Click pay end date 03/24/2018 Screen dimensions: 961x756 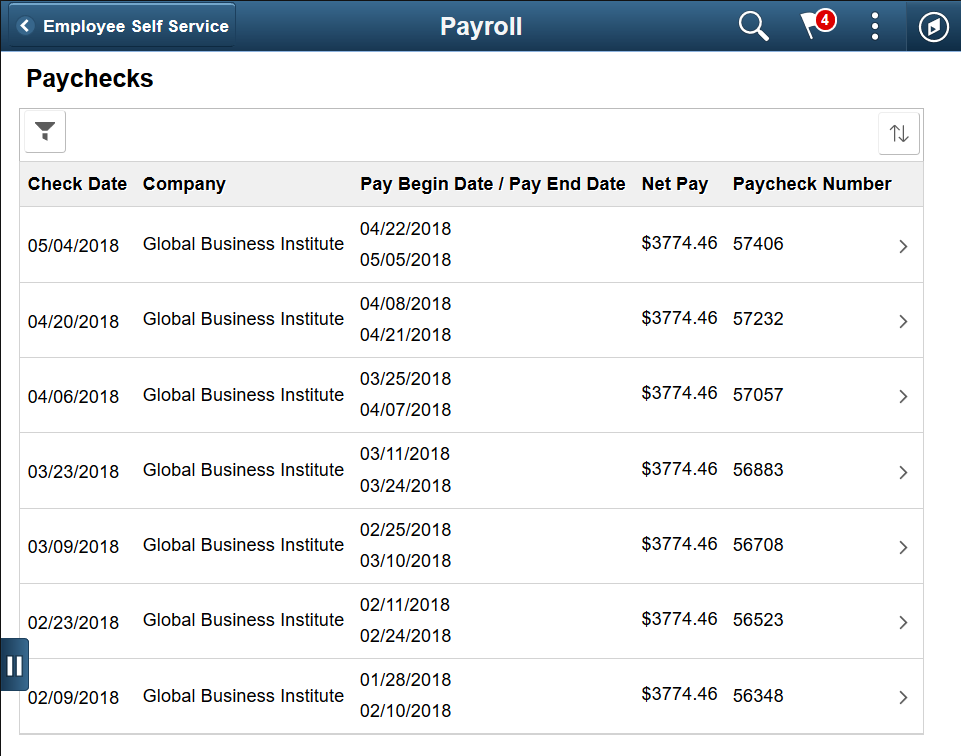click(406, 486)
